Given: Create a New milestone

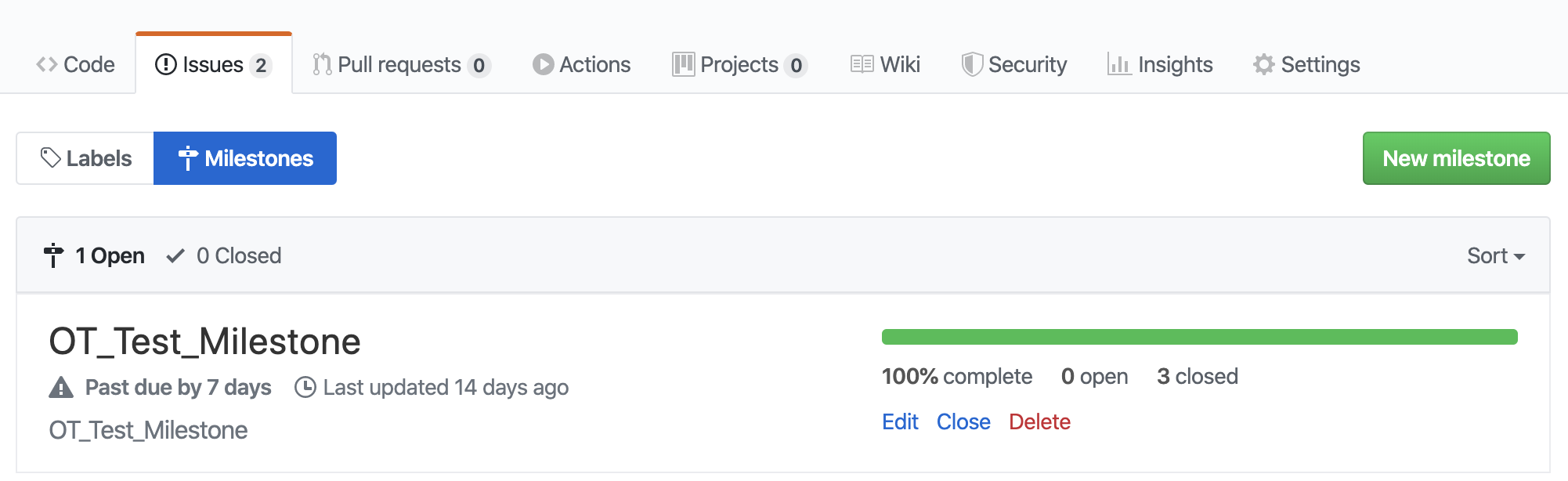Looking at the screenshot, I should [1456, 158].
